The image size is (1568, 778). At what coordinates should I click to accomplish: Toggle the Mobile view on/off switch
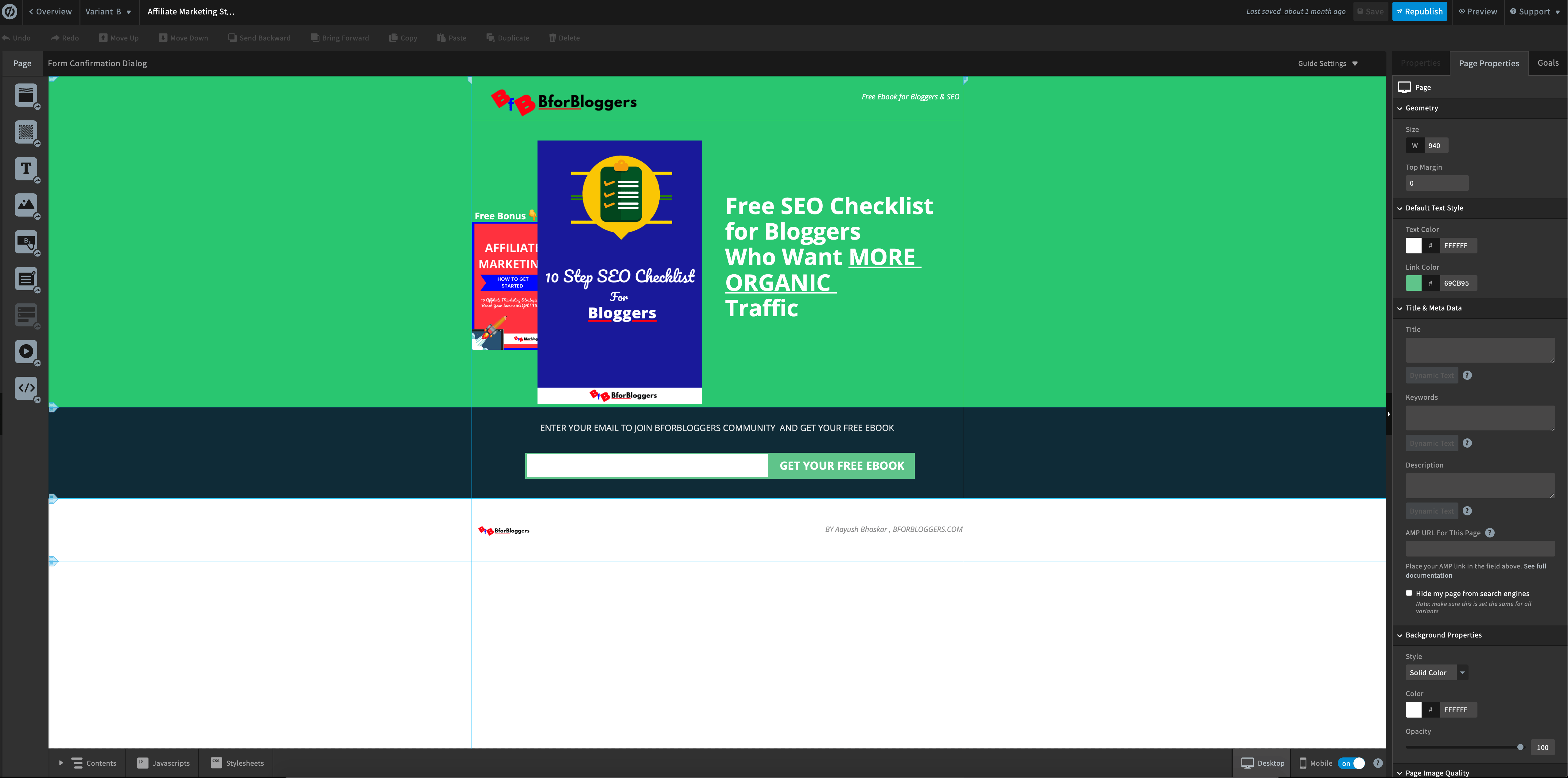(1351, 763)
